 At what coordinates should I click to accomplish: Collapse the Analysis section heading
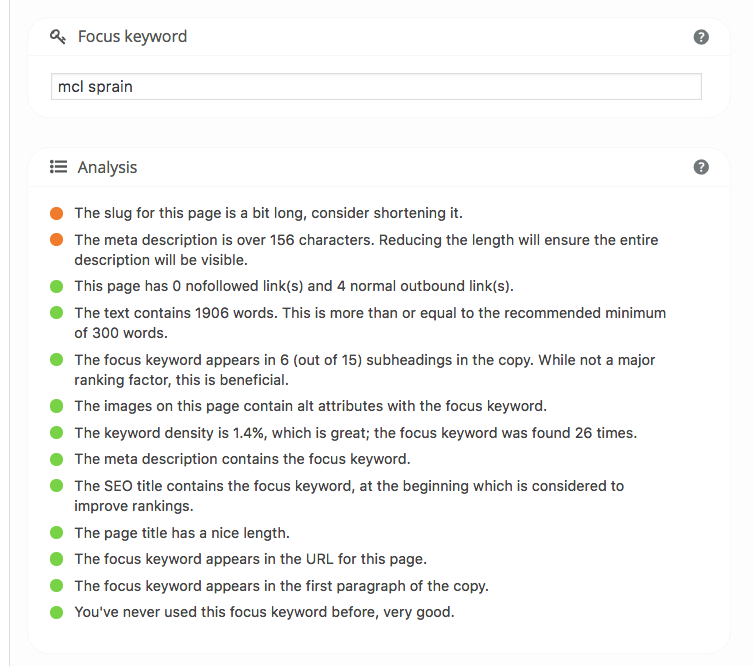tap(108, 167)
